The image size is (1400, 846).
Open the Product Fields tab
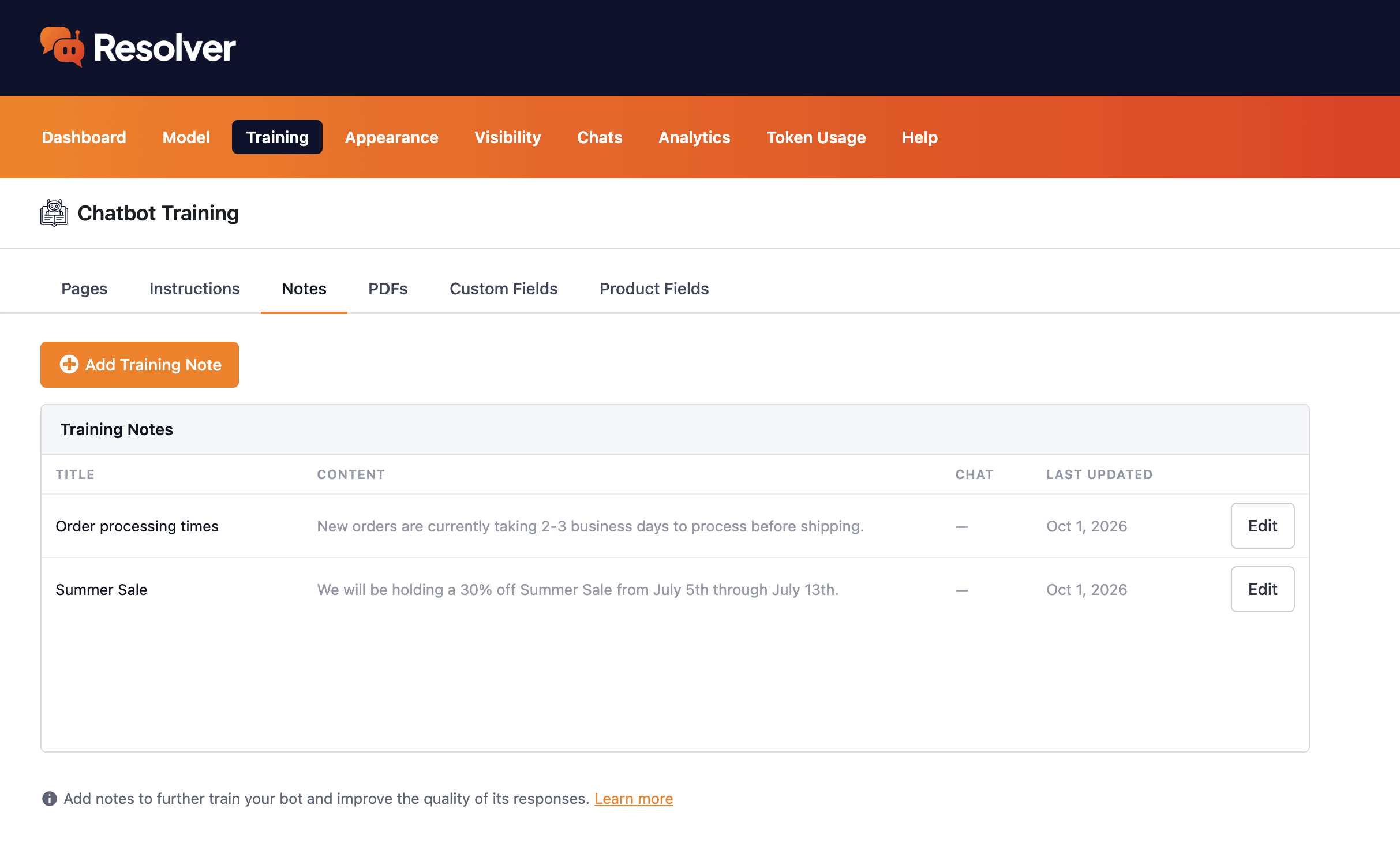(x=654, y=289)
